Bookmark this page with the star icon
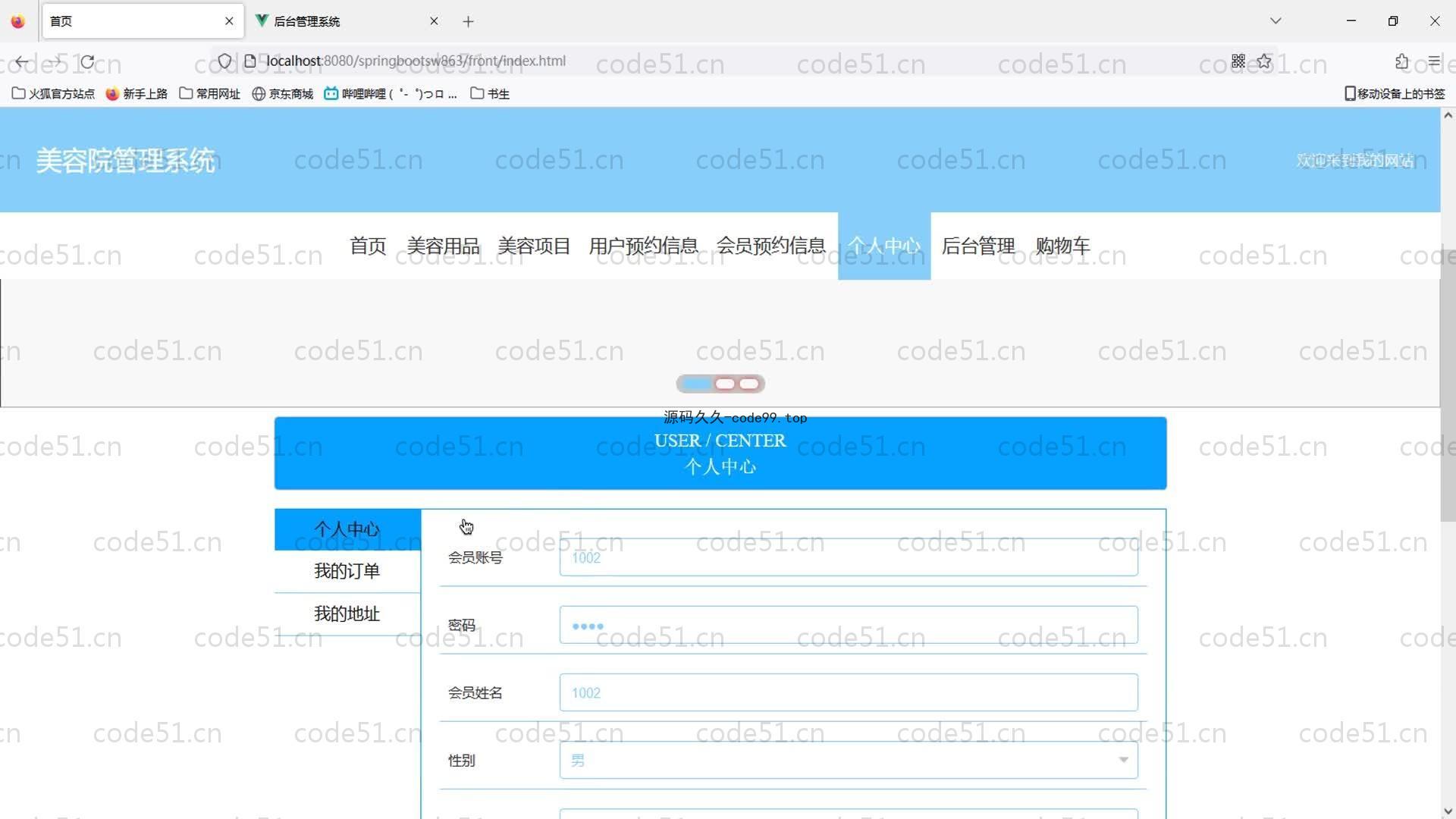Viewport: 1456px width, 819px height. (x=1264, y=61)
